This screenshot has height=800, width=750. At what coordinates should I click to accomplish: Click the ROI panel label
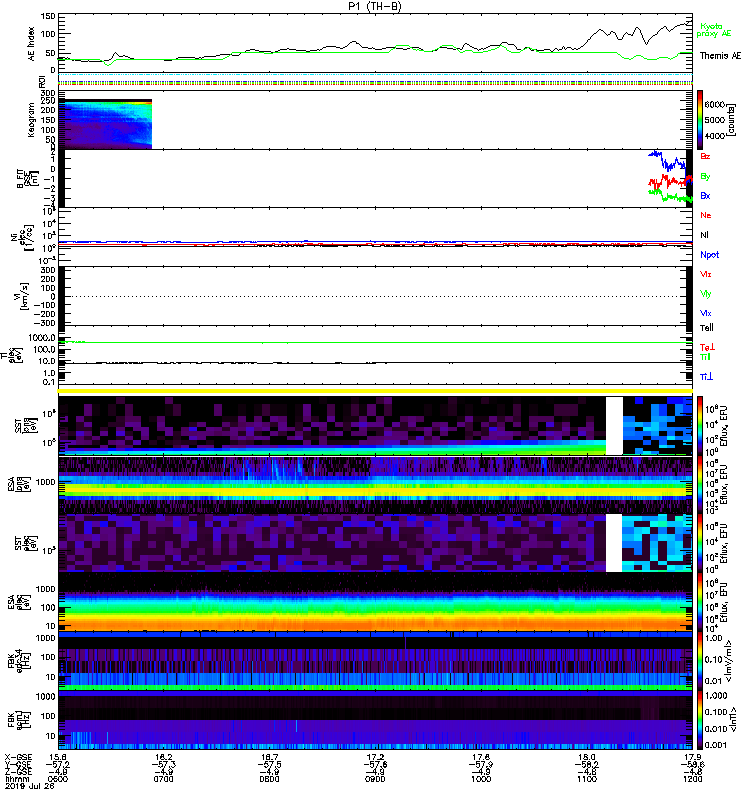(x=42, y=81)
